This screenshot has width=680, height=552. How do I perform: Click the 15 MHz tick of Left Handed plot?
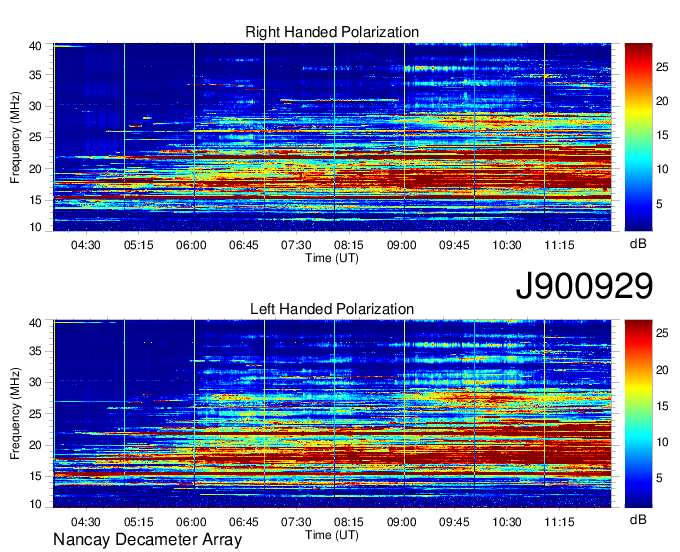point(35,477)
